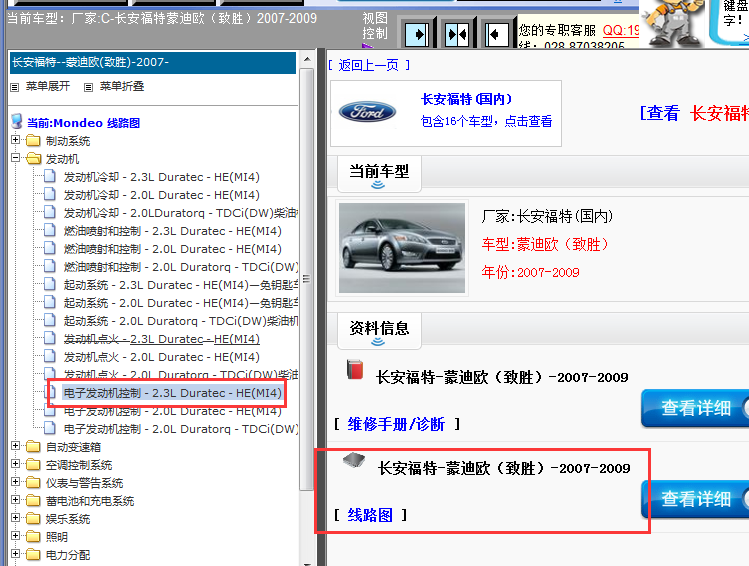749x566 pixels.
Task: Click the 娱乐系统 folder icon
Action: tap(33, 519)
